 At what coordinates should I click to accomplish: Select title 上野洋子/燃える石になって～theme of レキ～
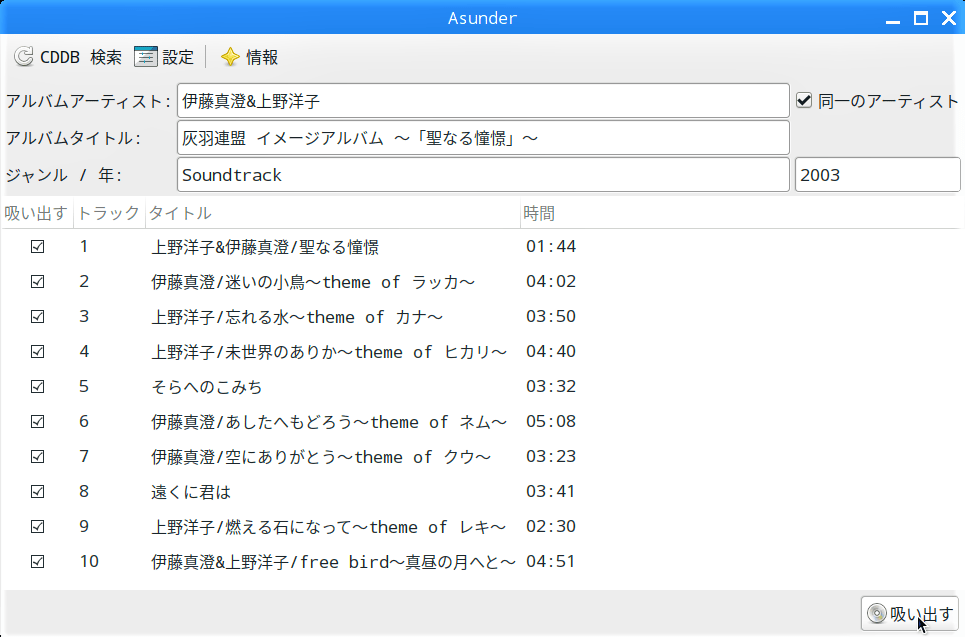point(329,527)
